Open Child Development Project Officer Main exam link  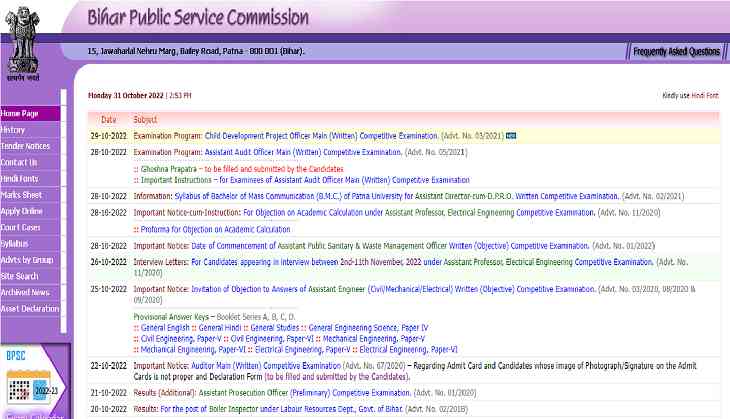[x=321, y=136]
